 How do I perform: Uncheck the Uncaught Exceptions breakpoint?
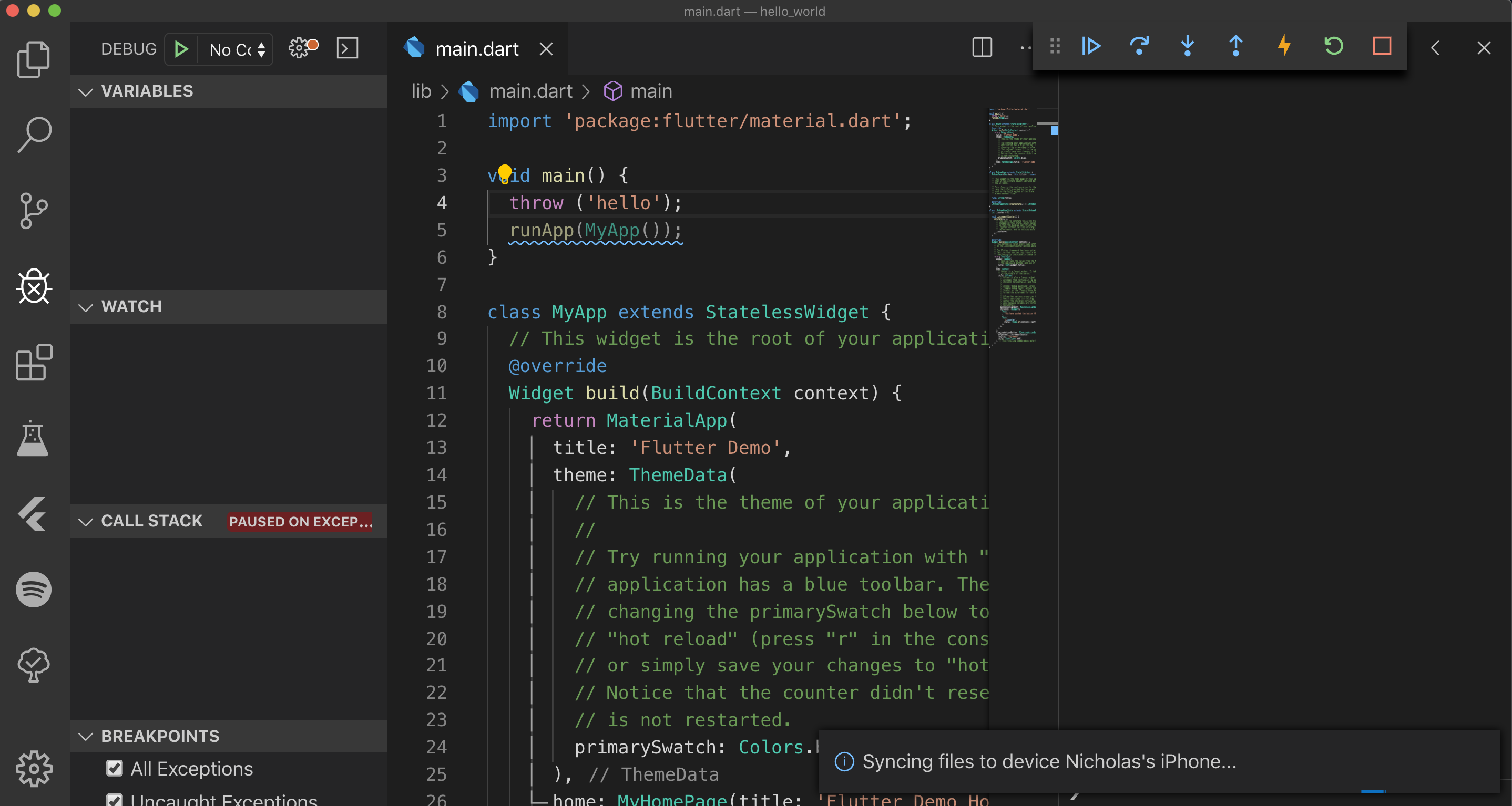[x=115, y=800]
